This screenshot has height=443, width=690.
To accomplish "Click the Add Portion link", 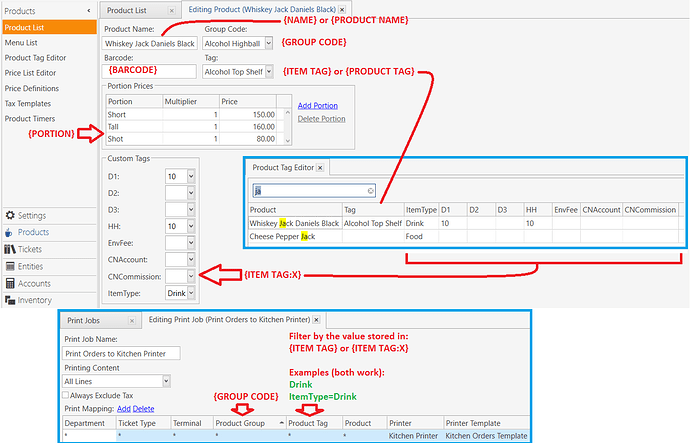I will [x=318, y=106].
